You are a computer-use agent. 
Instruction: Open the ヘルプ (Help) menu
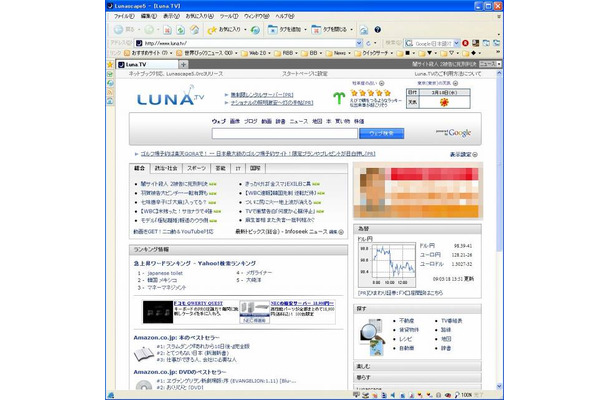coord(285,16)
